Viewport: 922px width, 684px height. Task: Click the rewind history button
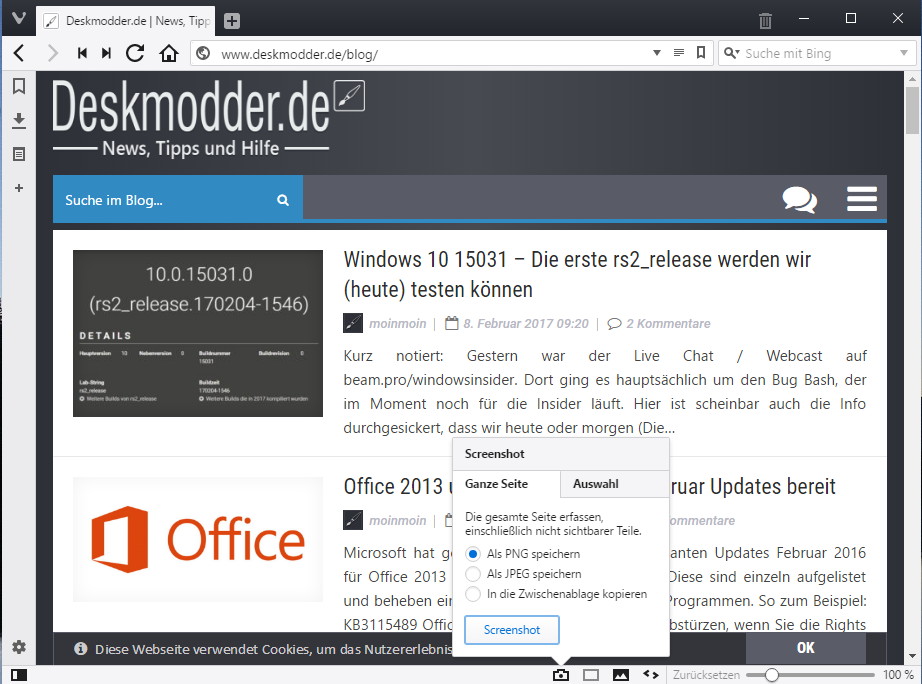(82, 54)
